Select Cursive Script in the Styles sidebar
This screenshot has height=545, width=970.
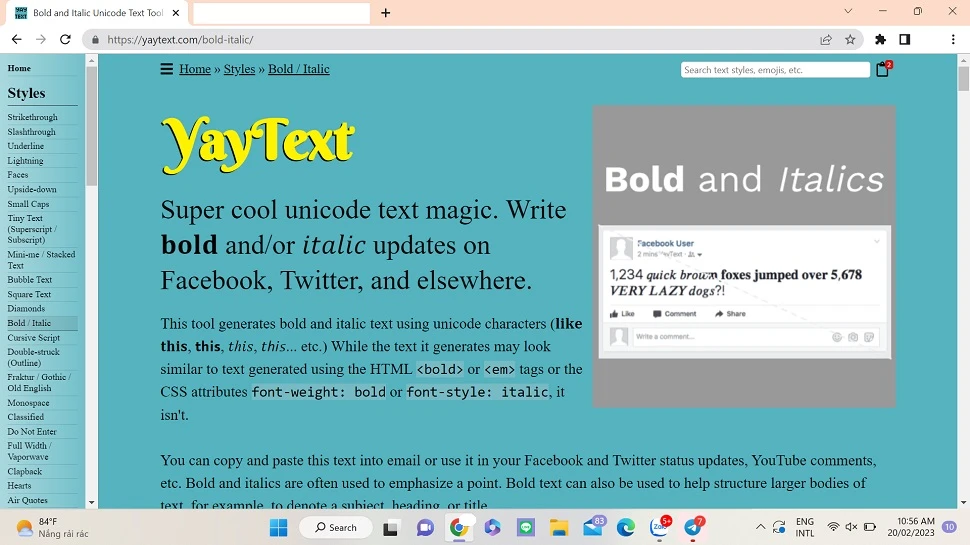click(34, 338)
